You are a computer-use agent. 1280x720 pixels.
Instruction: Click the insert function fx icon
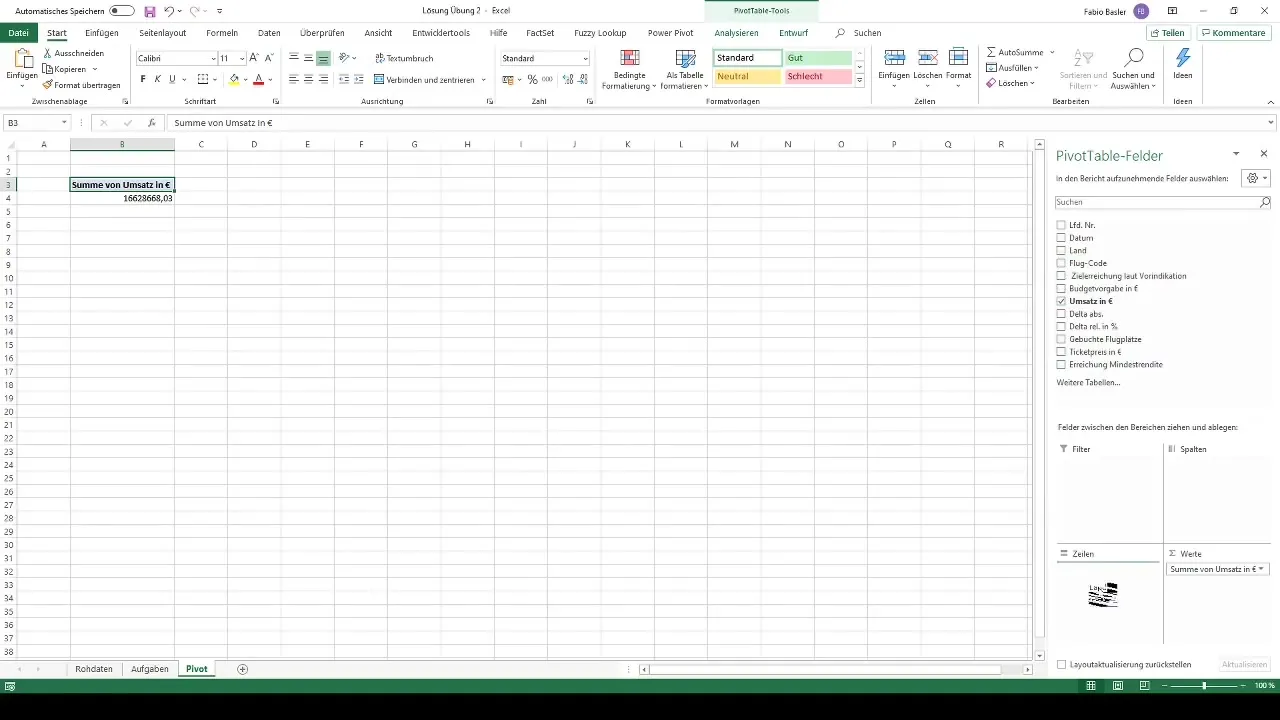click(151, 123)
